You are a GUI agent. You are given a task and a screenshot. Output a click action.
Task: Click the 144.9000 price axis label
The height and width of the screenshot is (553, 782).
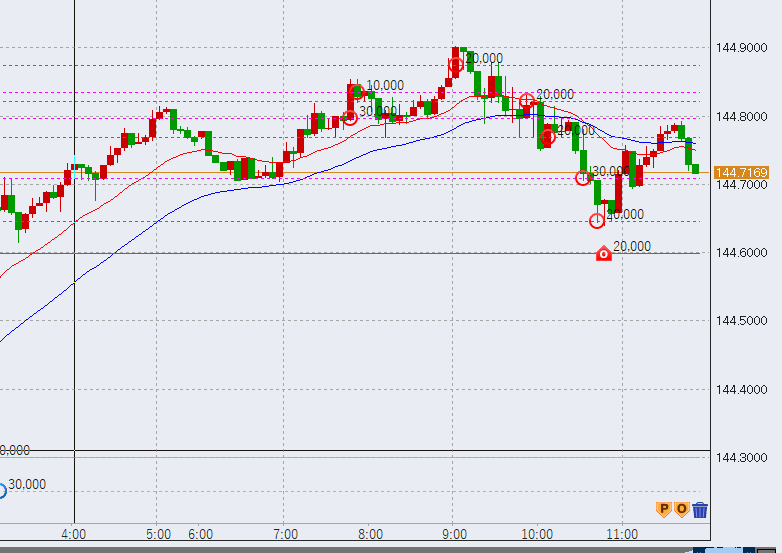pyautogui.click(x=741, y=48)
